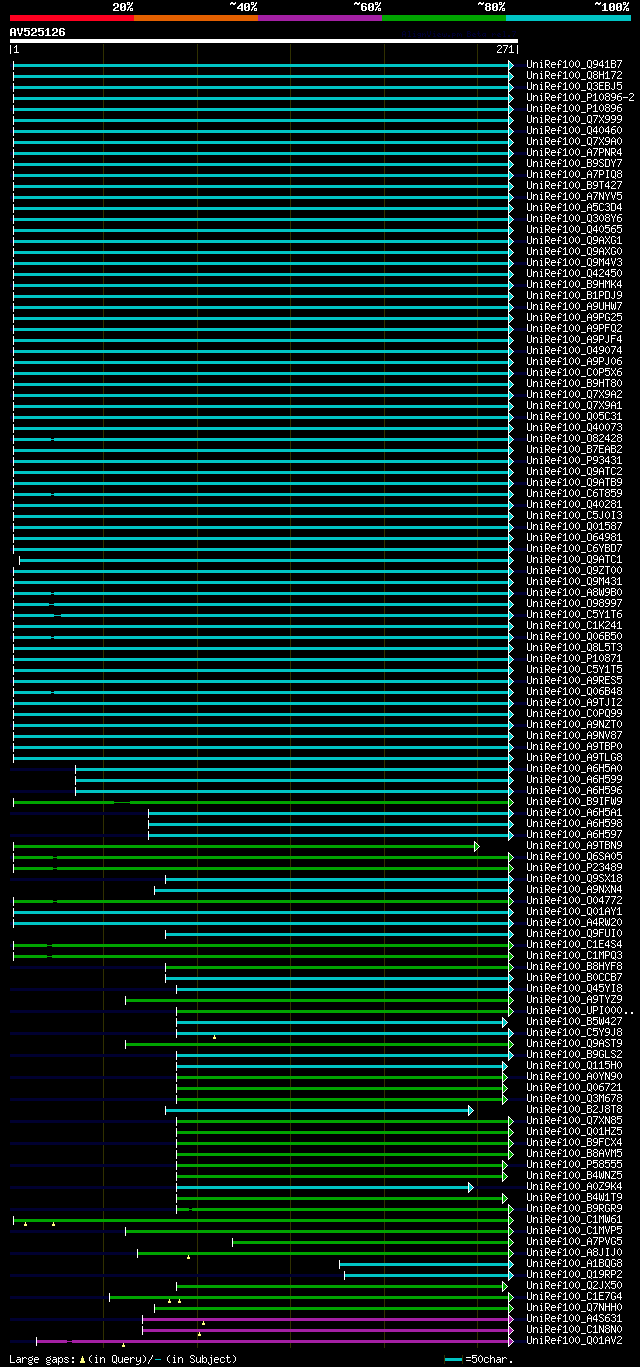
Task: Click the UniRef100_Q9FUI0 entry
Action: [574, 933]
